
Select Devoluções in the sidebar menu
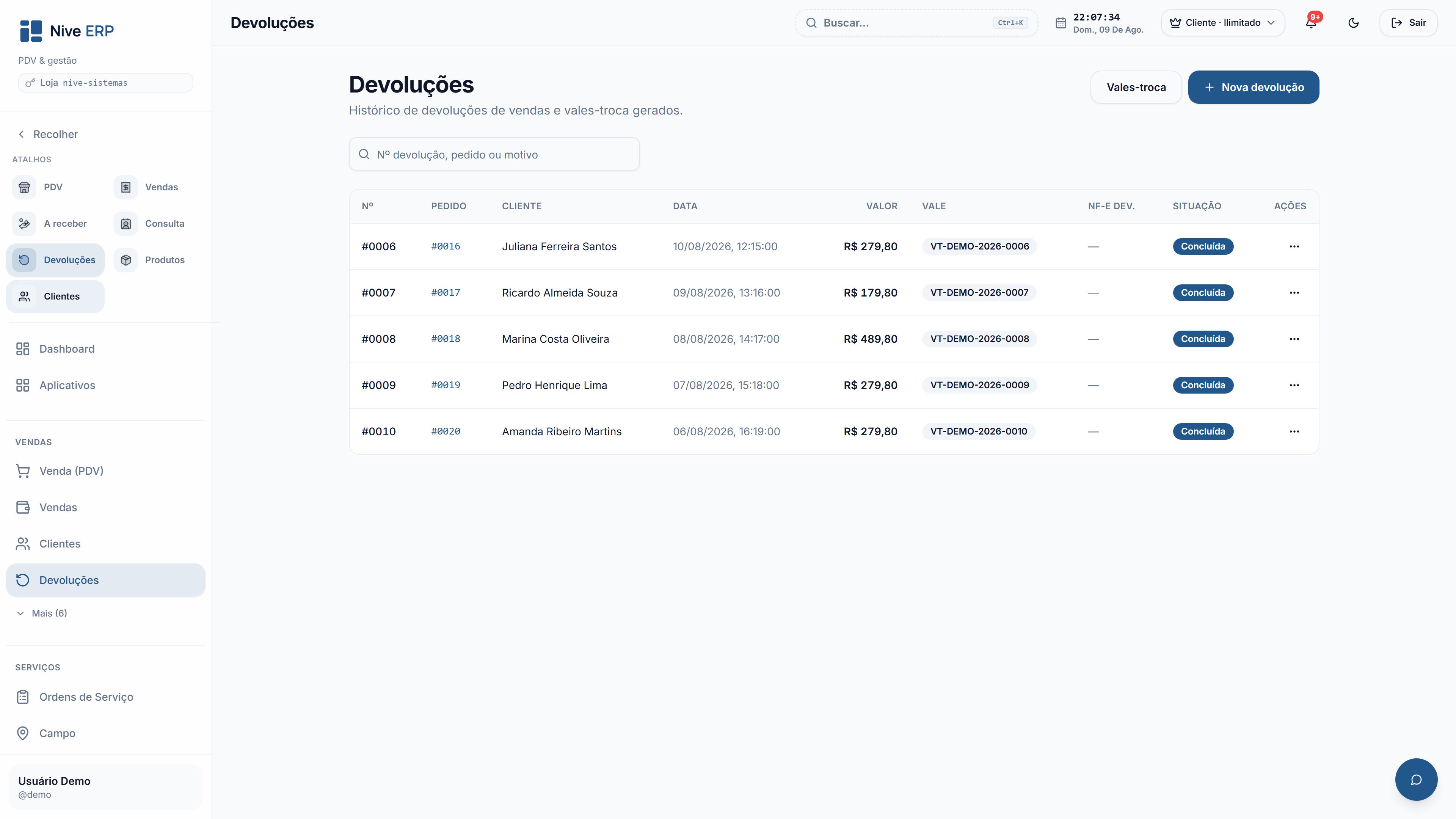[106, 580]
